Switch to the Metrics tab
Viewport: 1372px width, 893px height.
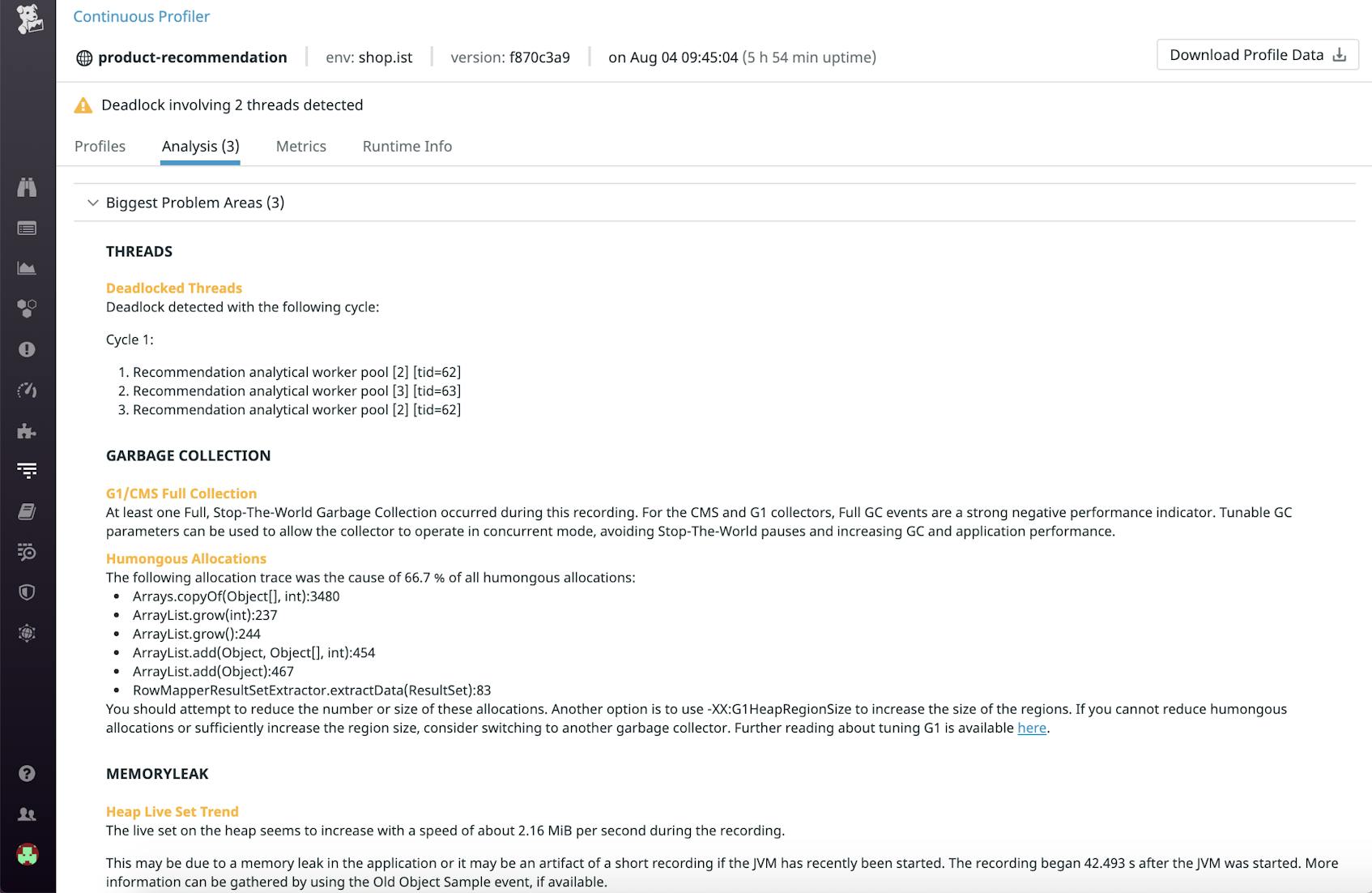300,147
